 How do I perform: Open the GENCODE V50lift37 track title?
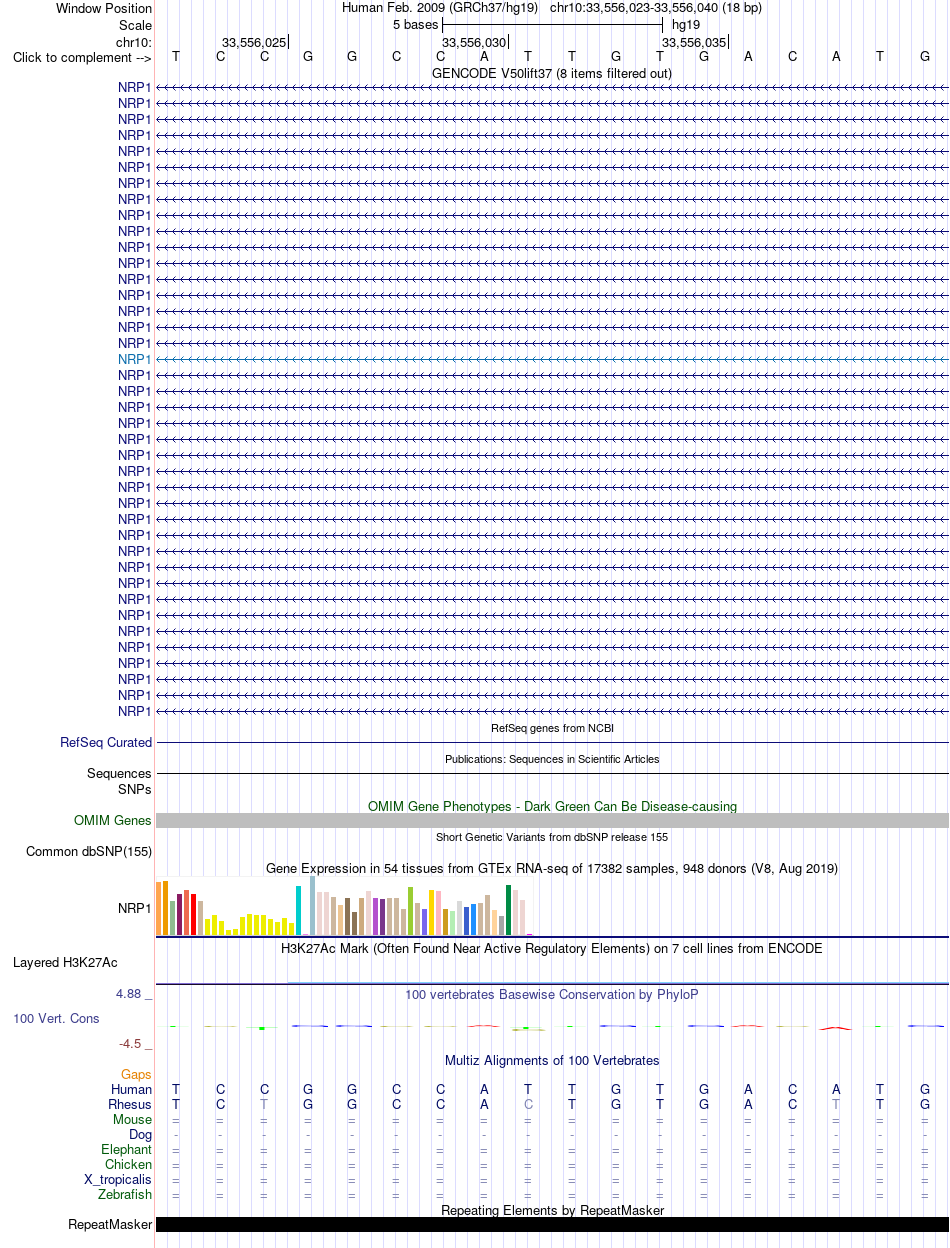click(552, 73)
